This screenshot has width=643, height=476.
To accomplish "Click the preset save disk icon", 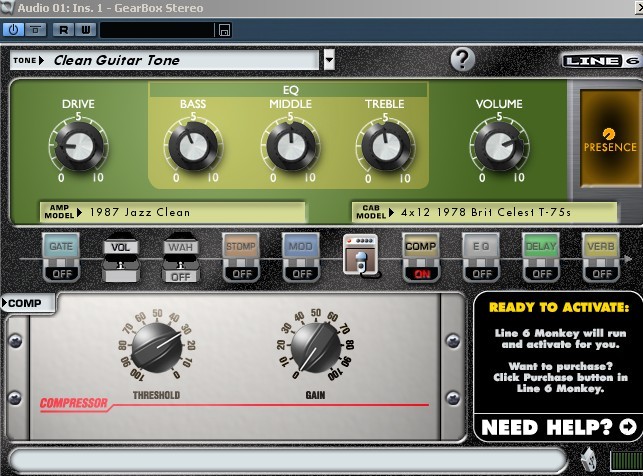I will pyautogui.click(x=224, y=30).
